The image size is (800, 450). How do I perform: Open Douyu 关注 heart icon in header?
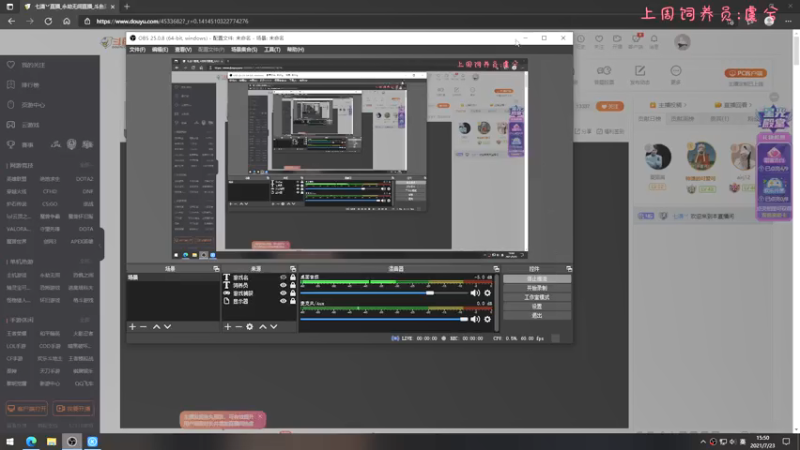pyautogui.click(x=599, y=39)
